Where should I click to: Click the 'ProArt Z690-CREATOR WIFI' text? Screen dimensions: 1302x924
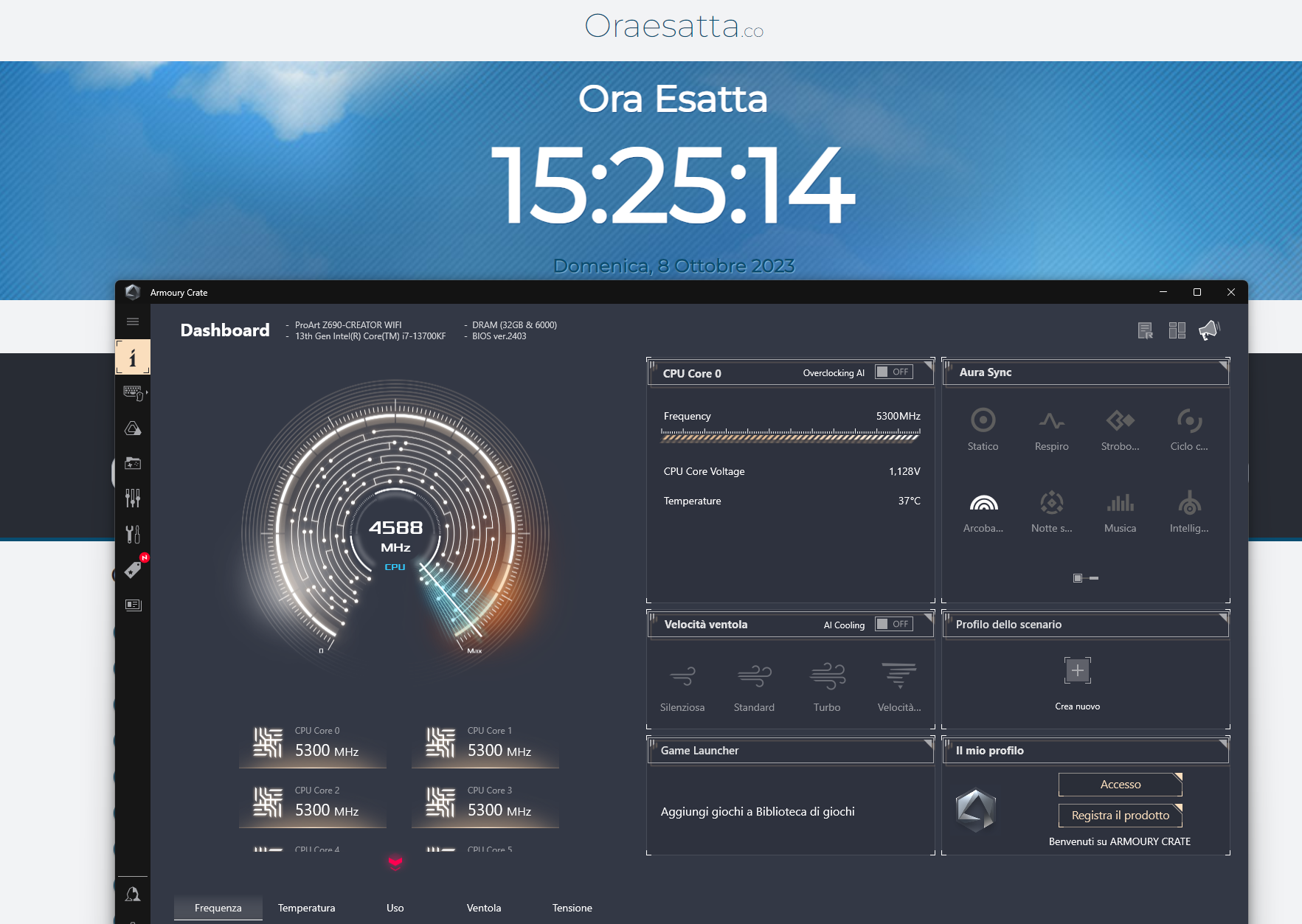point(348,325)
